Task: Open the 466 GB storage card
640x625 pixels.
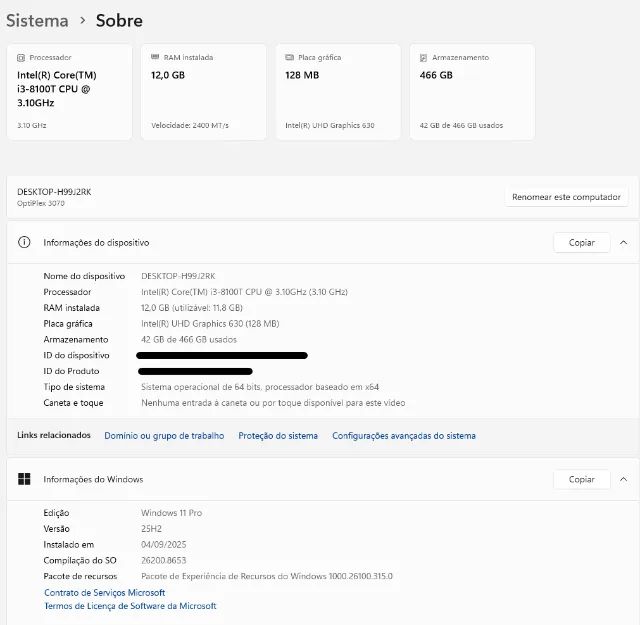Action: coord(472,92)
